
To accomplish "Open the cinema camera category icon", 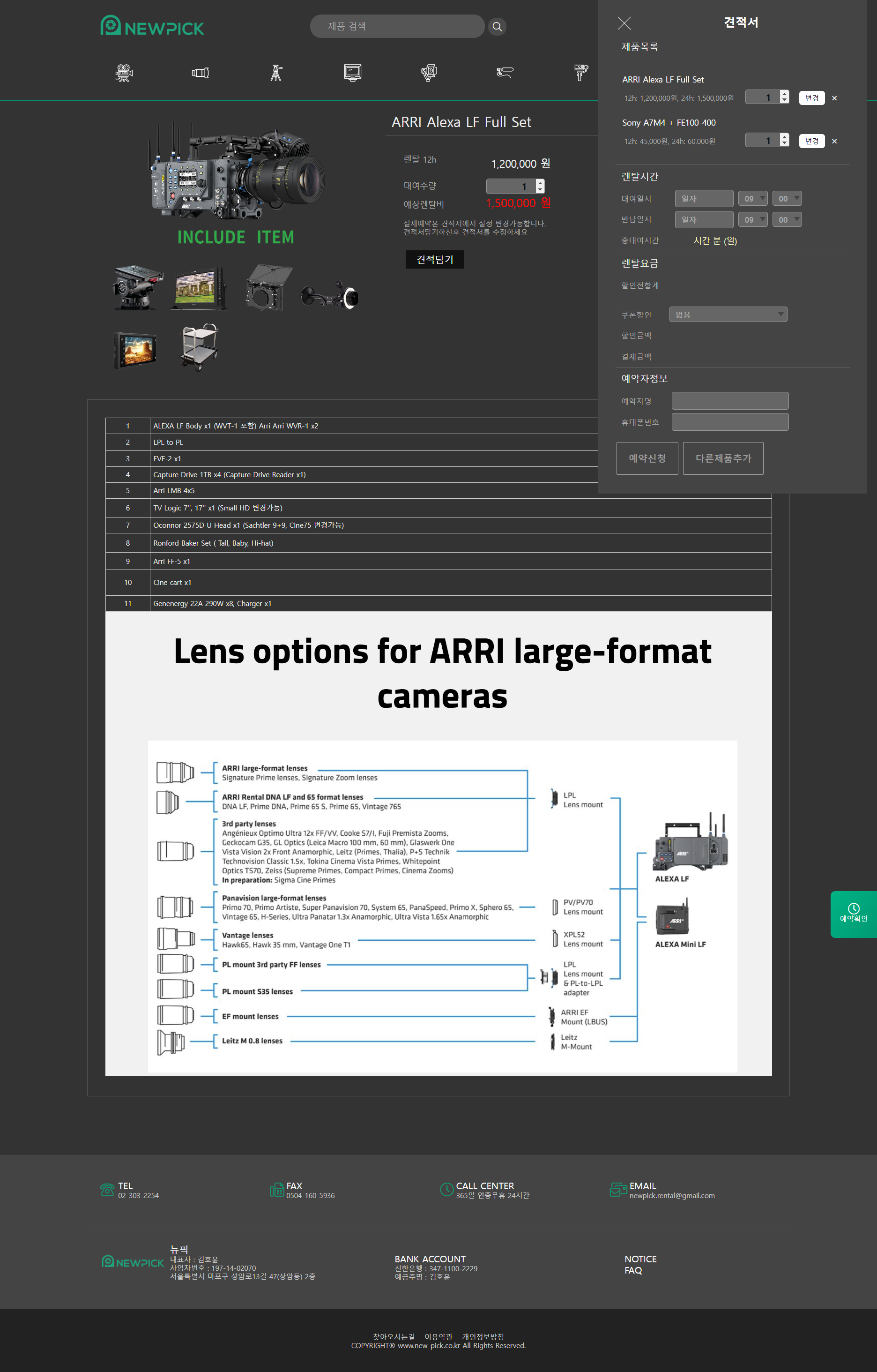I will (x=124, y=73).
